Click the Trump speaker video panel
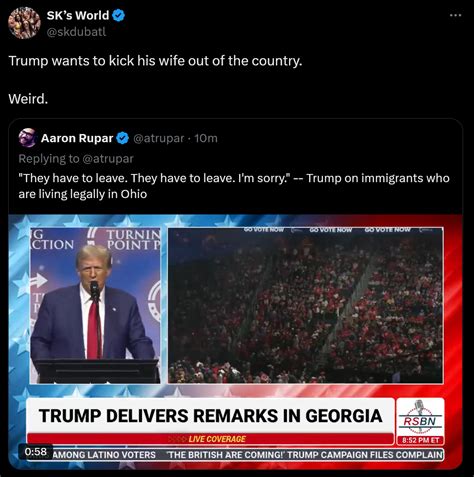Screen dimensions: 474x477 click(95, 305)
